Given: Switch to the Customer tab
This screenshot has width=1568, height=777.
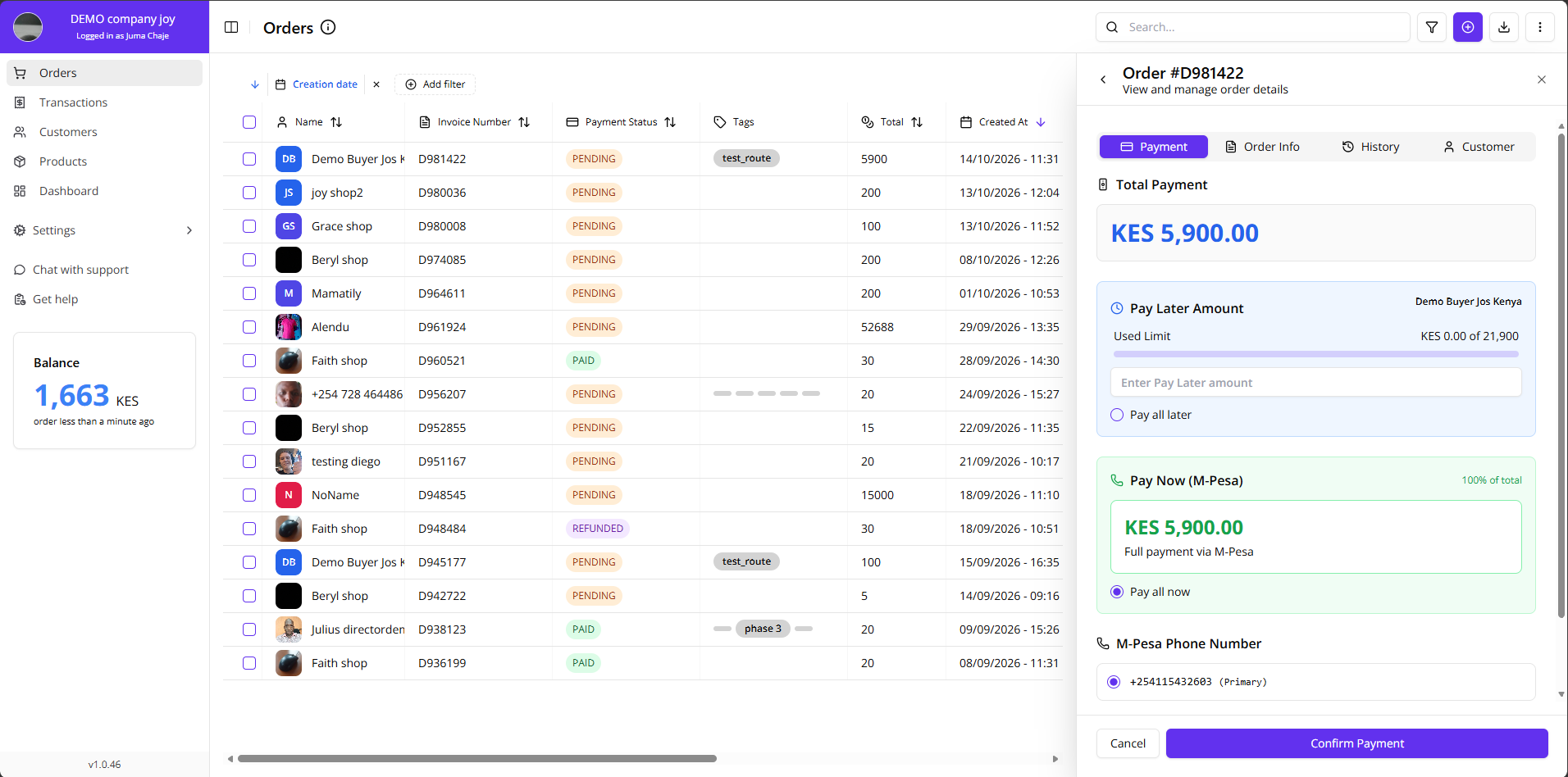Looking at the screenshot, I should tap(1479, 147).
